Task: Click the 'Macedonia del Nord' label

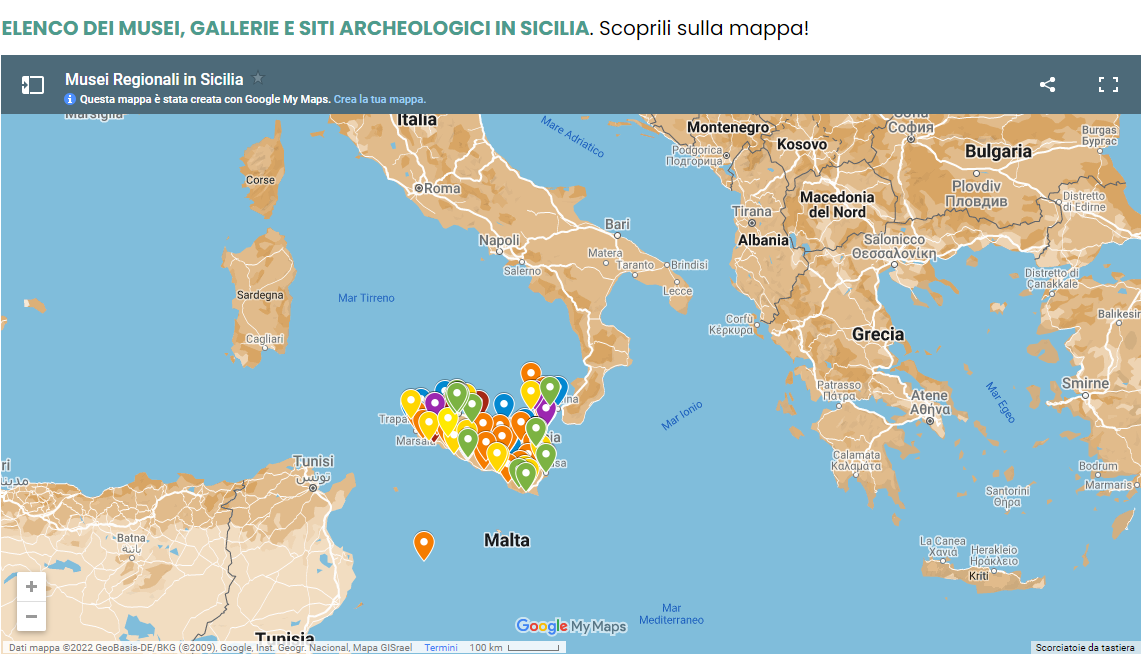Action: pos(837,204)
